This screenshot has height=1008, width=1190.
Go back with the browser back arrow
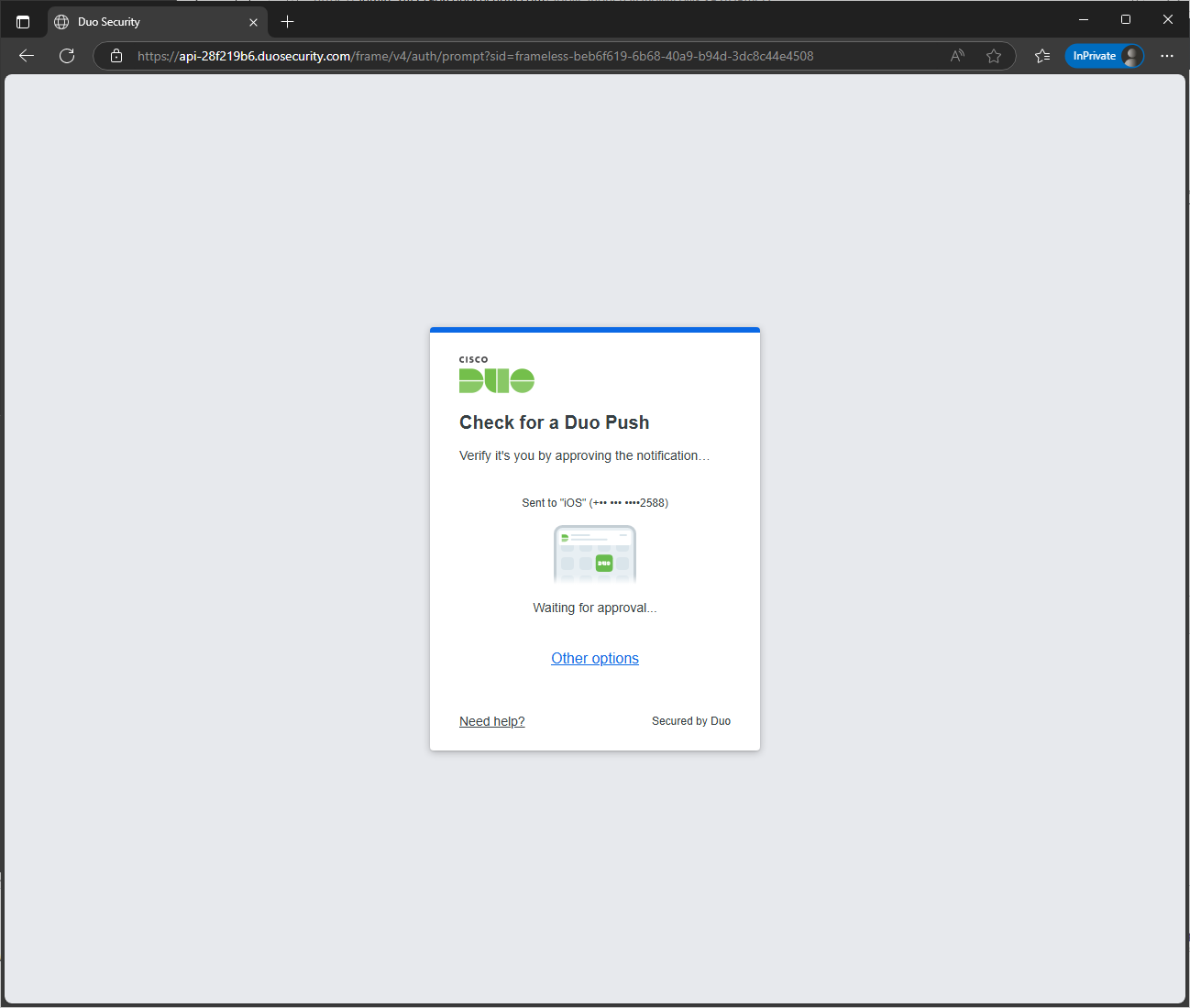coord(27,56)
